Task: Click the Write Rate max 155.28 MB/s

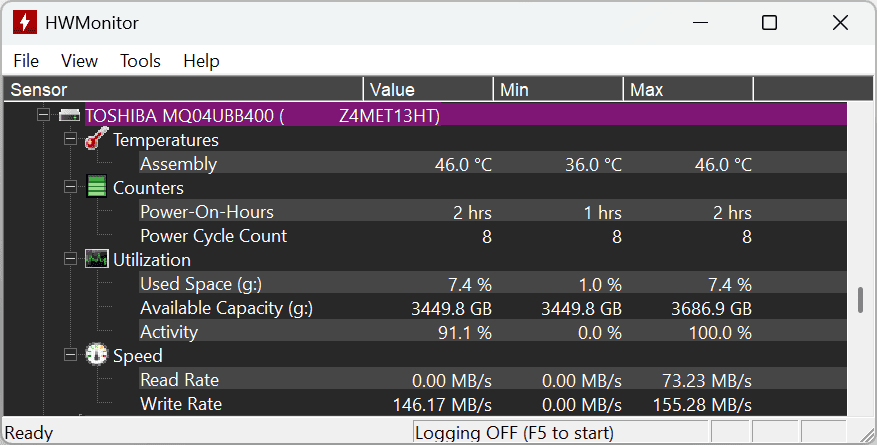Action: pyautogui.click(x=702, y=405)
